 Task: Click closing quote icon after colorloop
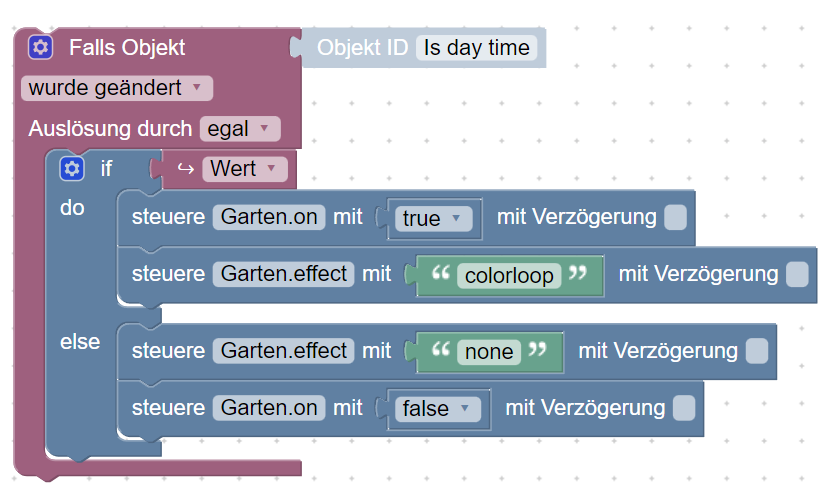(x=578, y=275)
